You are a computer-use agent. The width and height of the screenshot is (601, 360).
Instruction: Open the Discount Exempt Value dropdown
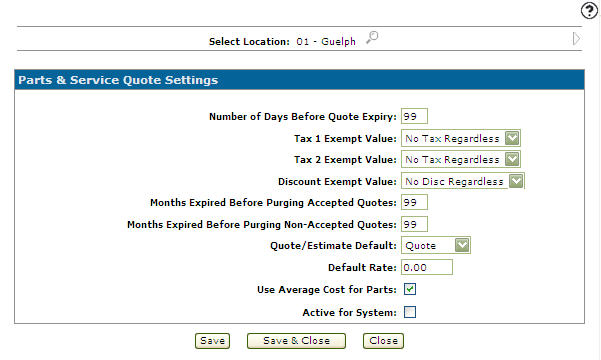(463, 181)
